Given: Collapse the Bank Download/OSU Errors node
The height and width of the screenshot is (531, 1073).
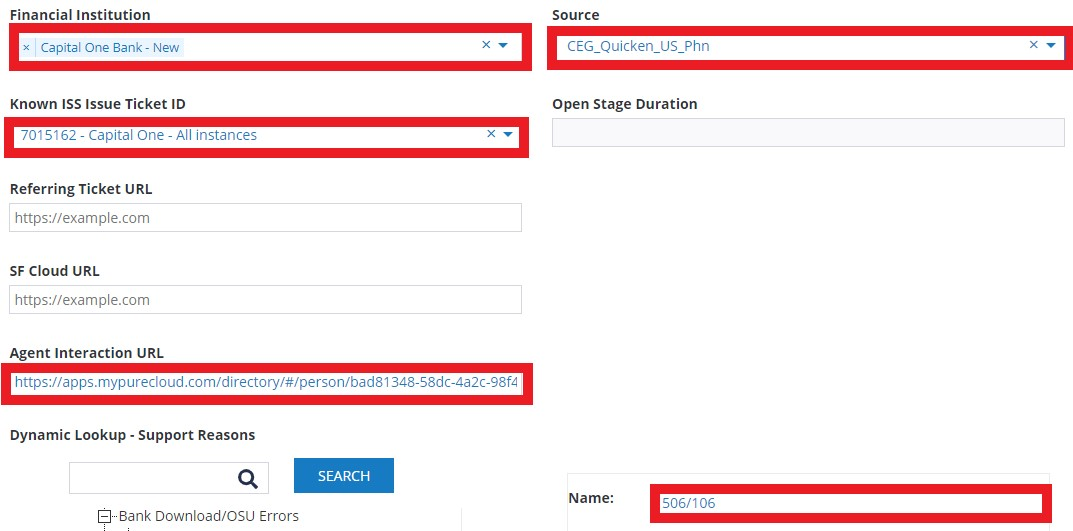Looking at the screenshot, I should [x=103, y=517].
